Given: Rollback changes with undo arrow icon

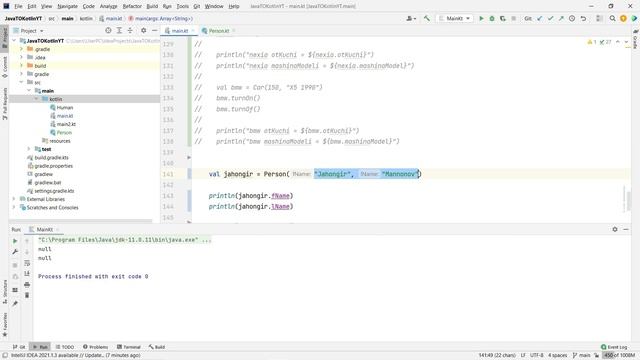Looking at the screenshot, I should [x=583, y=18].
